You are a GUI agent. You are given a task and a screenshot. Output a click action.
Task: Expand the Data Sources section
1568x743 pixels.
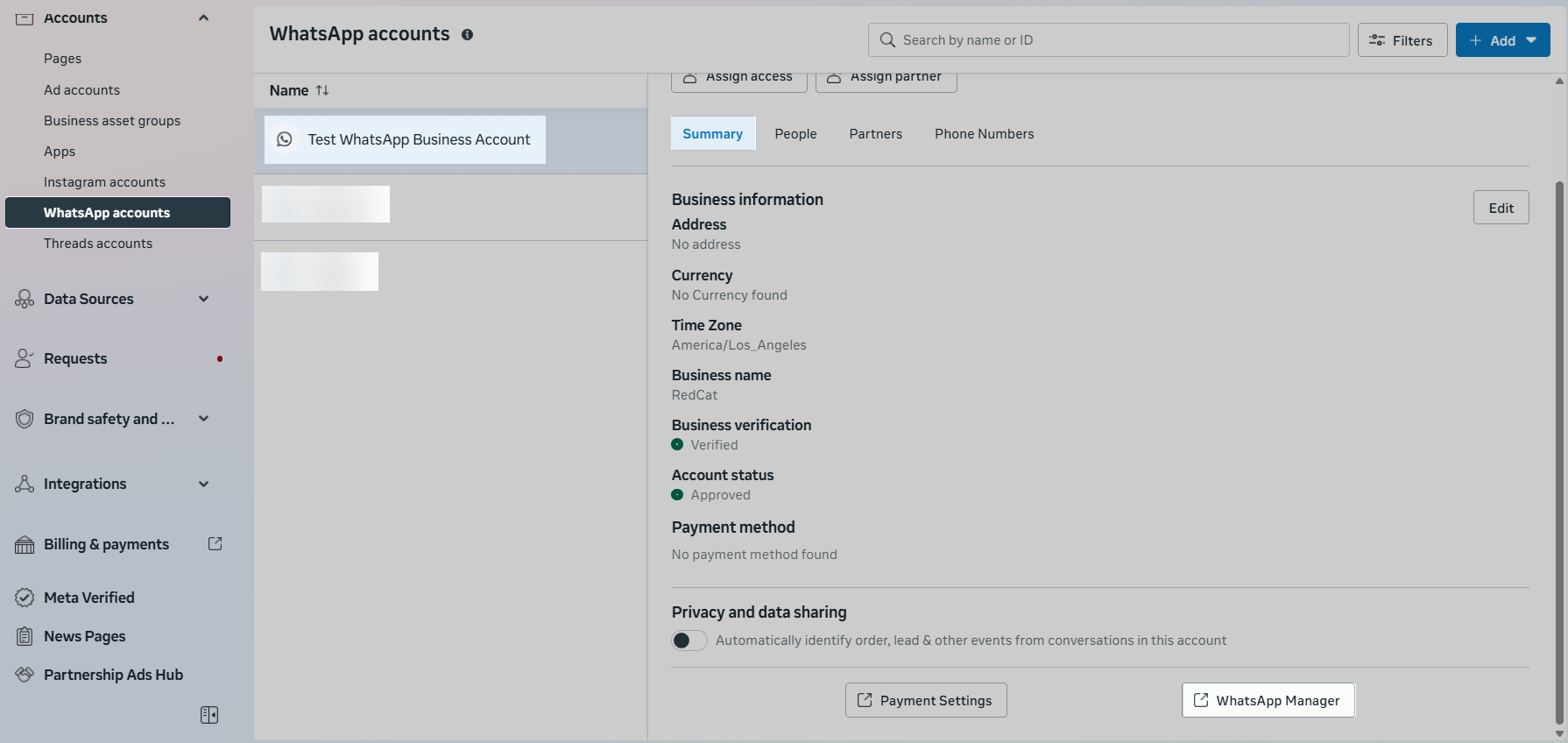[203, 299]
